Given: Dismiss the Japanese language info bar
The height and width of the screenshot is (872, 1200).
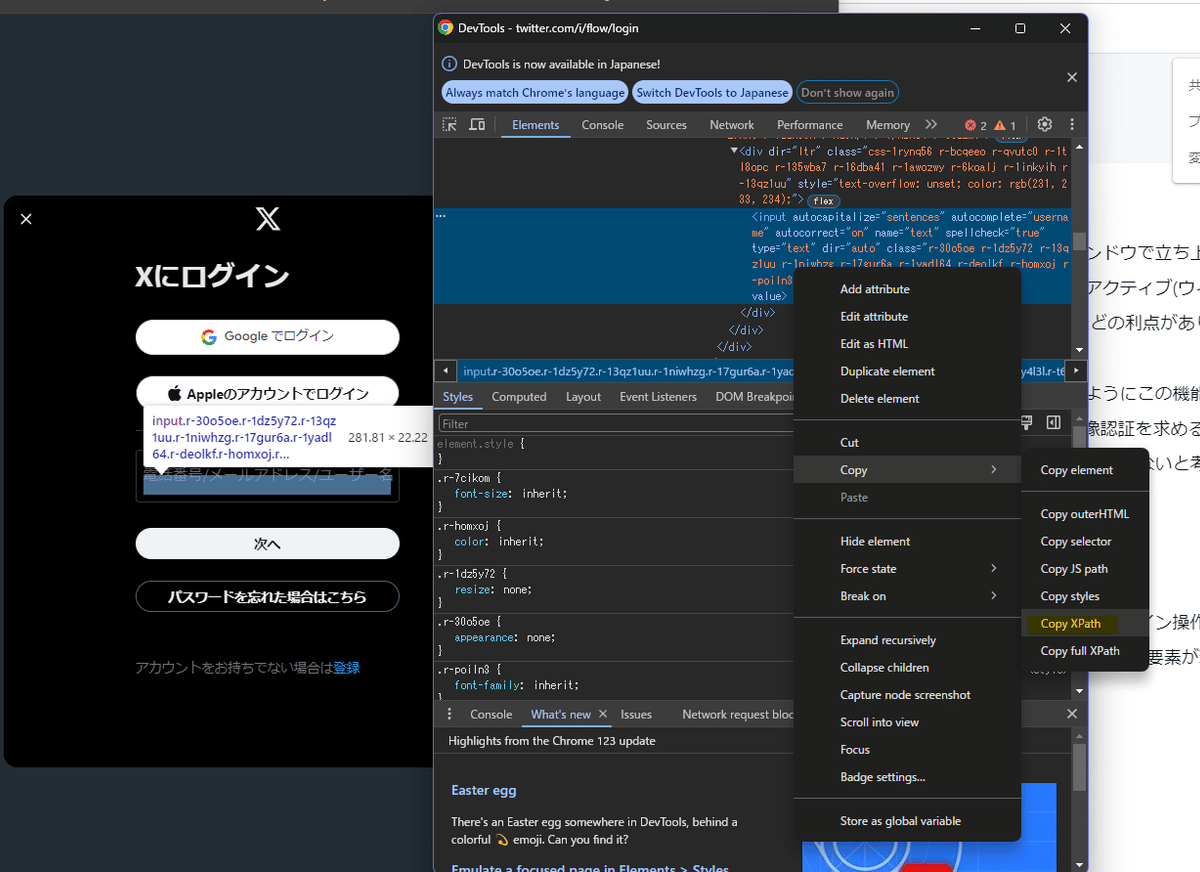Looking at the screenshot, I should [1072, 77].
